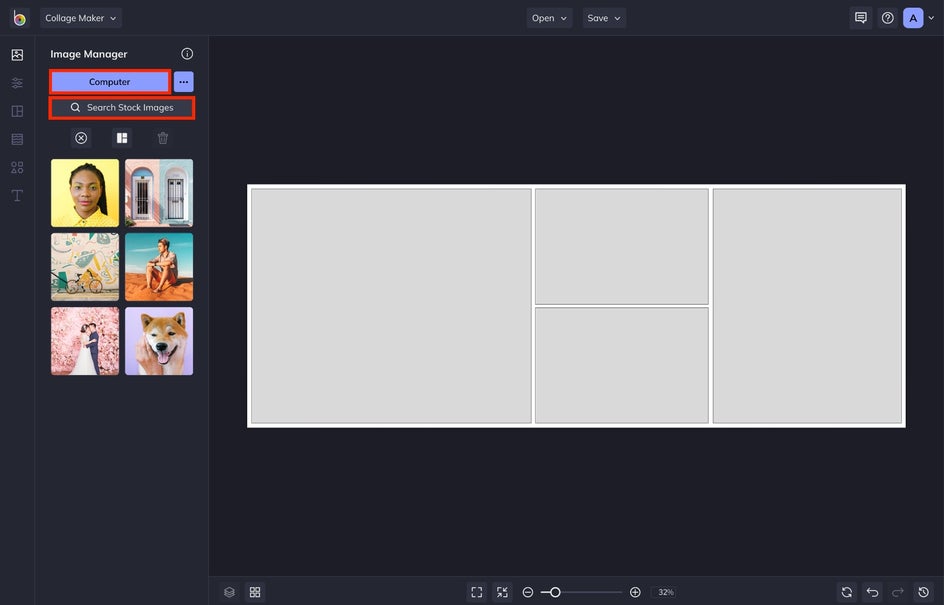
Task: Deselect all images with the circled X icon
Action: [x=81, y=137]
